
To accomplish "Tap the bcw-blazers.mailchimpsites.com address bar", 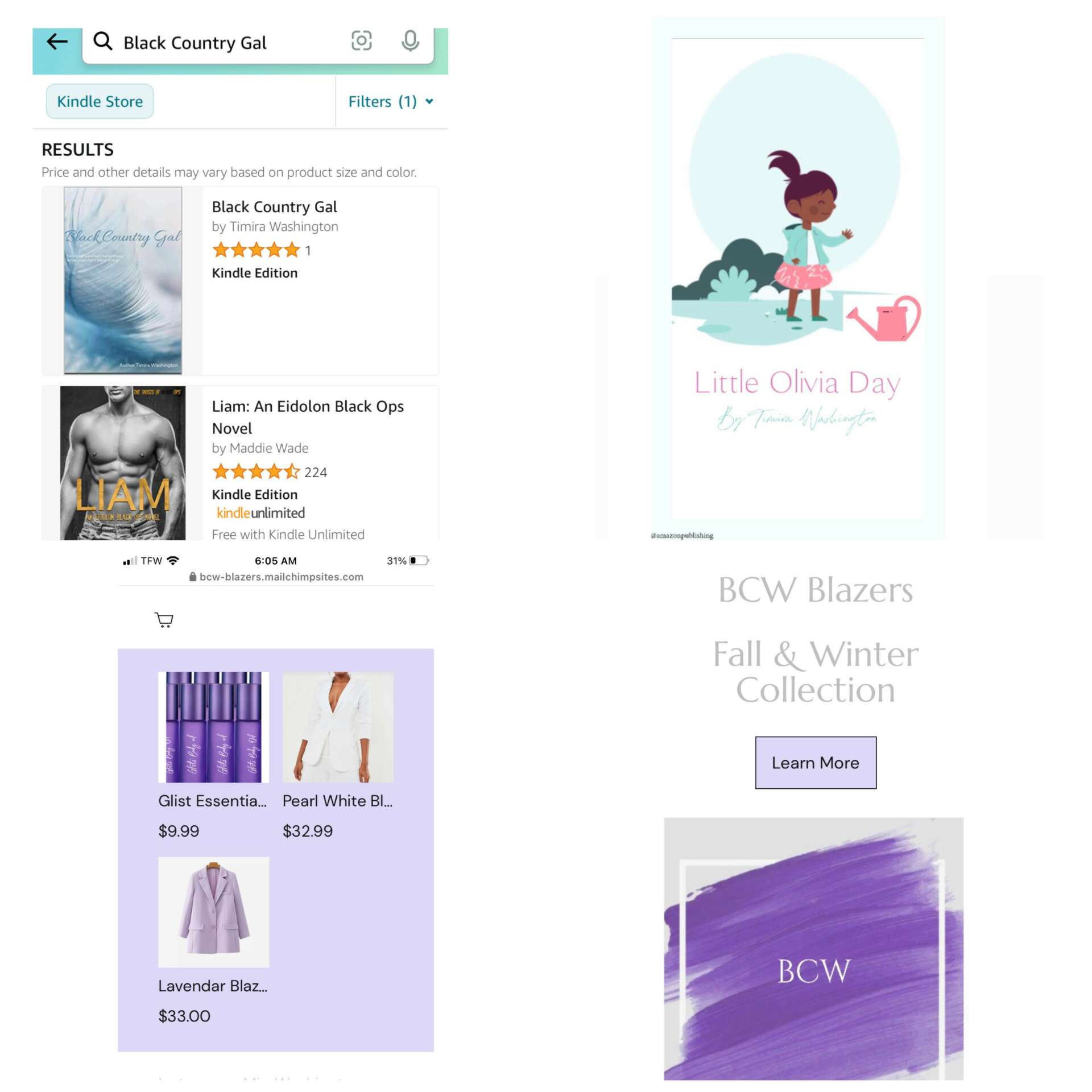I will click(x=276, y=577).
